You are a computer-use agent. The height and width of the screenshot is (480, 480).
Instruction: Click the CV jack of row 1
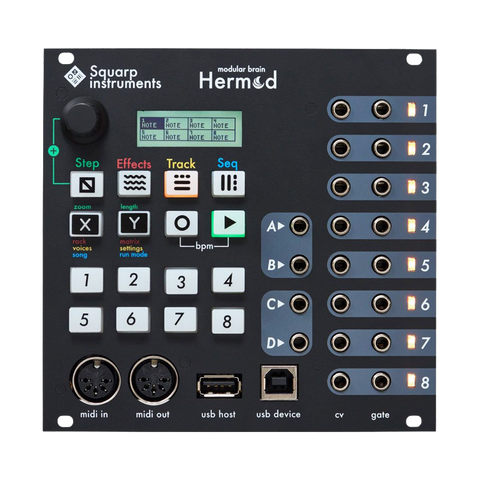coord(340,109)
